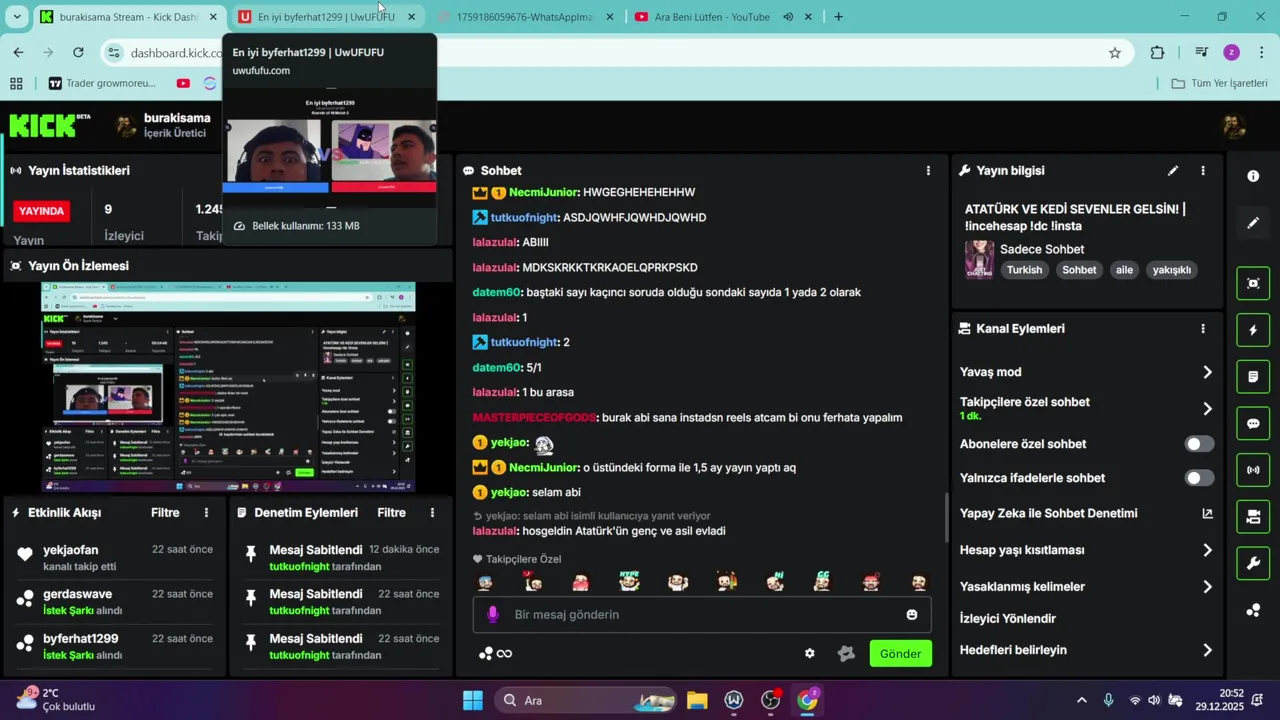Open Filtre in Etkinlik Akışı panel

point(165,512)
